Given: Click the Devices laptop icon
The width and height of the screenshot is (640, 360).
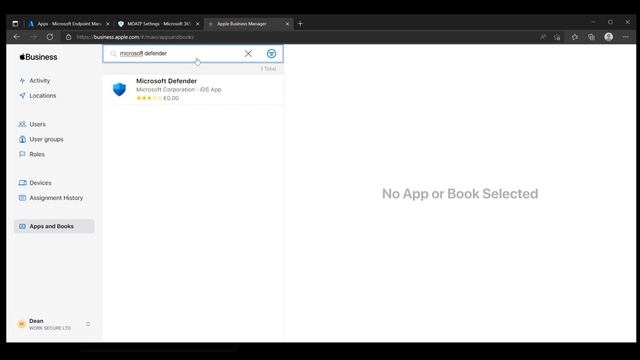Looking at the screenshot, I should point(22,183).
